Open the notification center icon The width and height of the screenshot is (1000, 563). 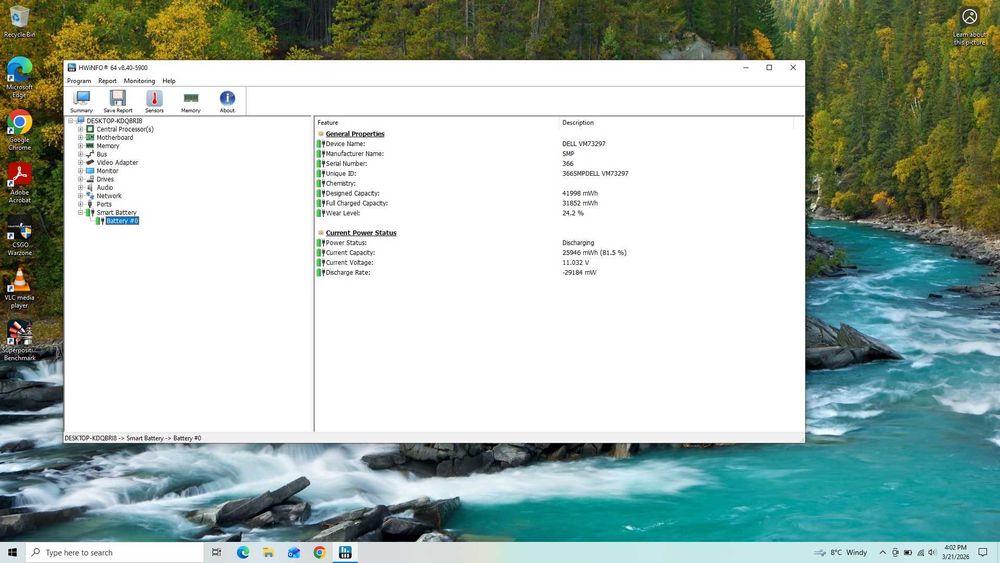point(983,552)
